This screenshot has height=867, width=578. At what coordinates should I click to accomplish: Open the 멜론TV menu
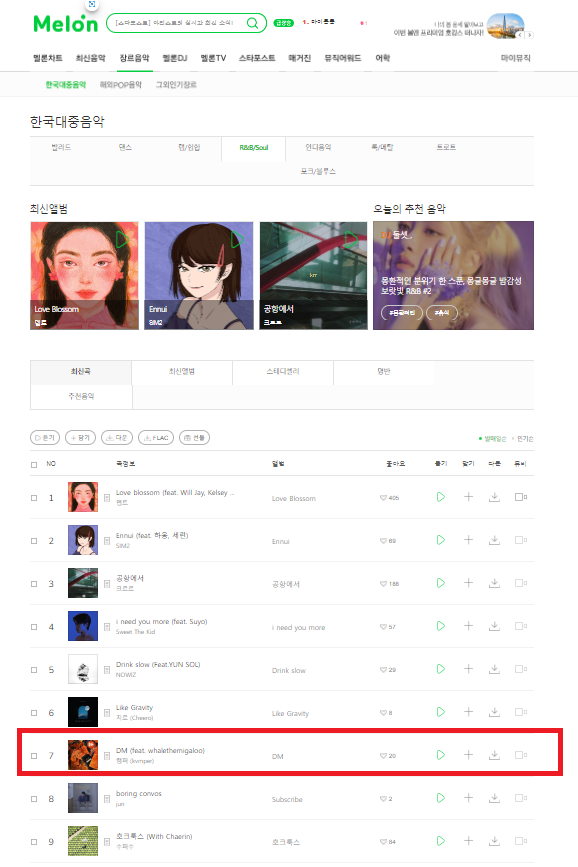point(213,58)
